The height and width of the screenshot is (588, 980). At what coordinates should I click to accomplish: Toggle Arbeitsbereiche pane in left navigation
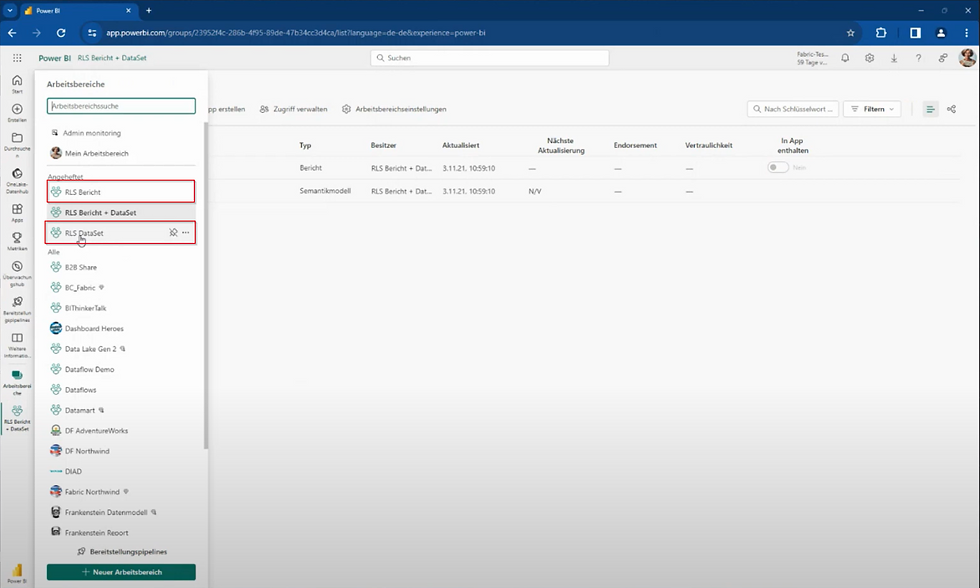click(17, 382)
